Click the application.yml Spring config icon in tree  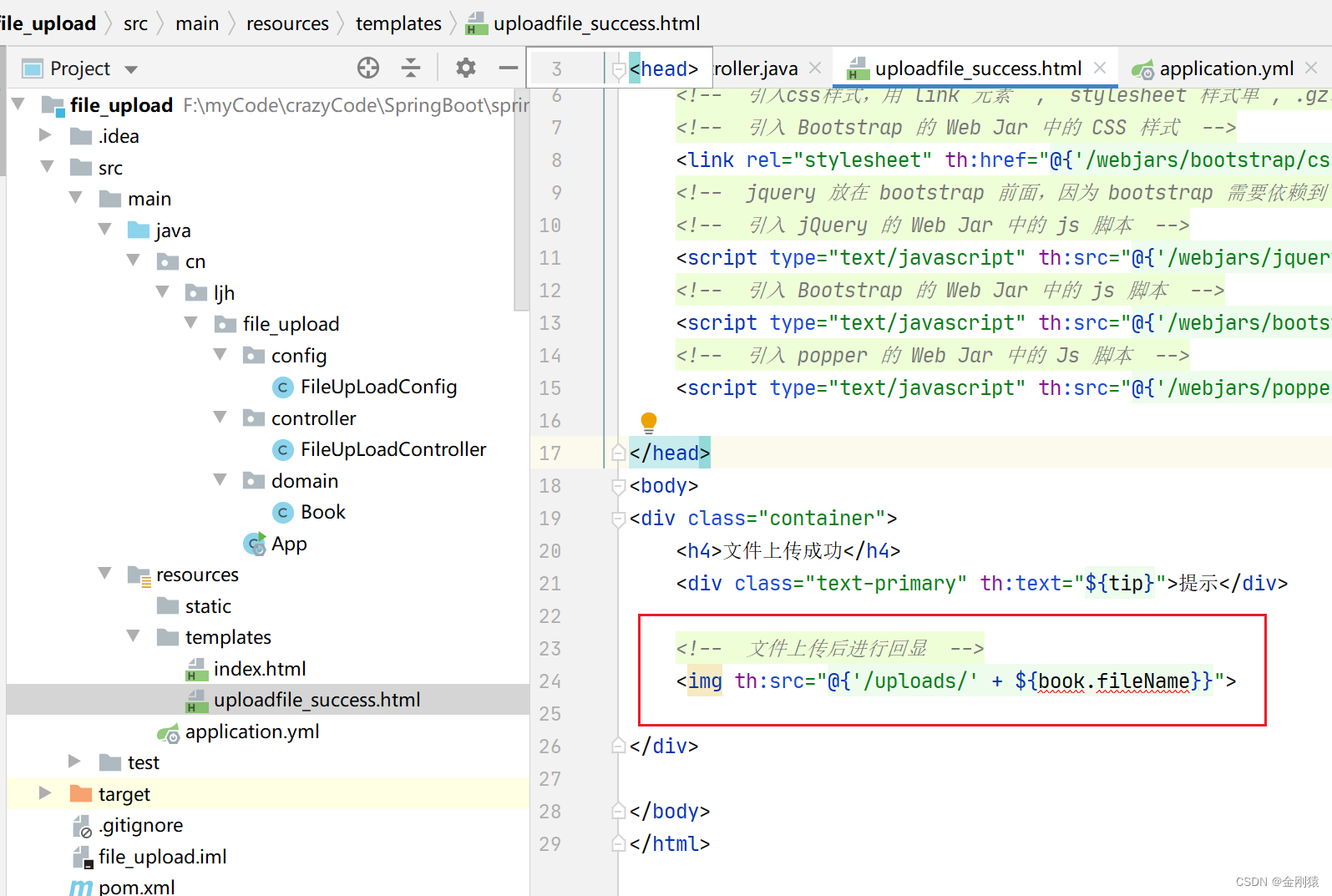168,732
